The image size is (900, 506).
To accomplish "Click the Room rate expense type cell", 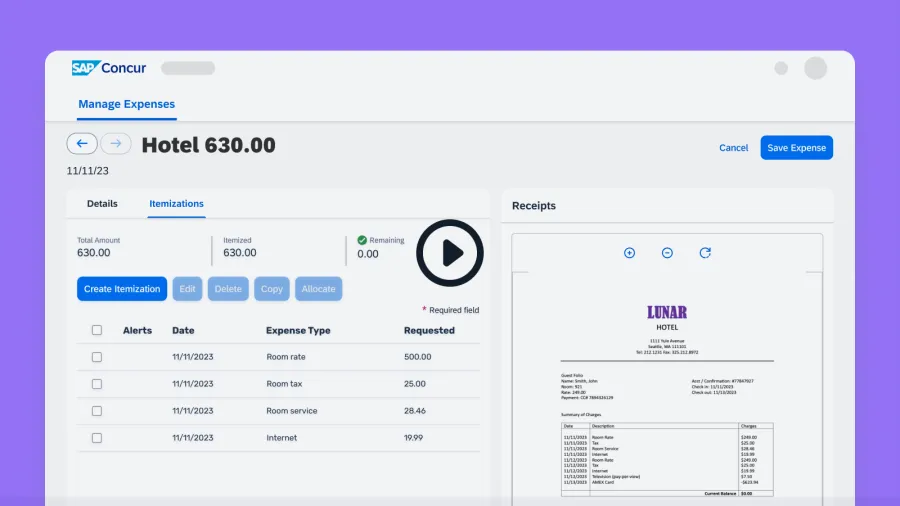I will [x=286, y=357].
